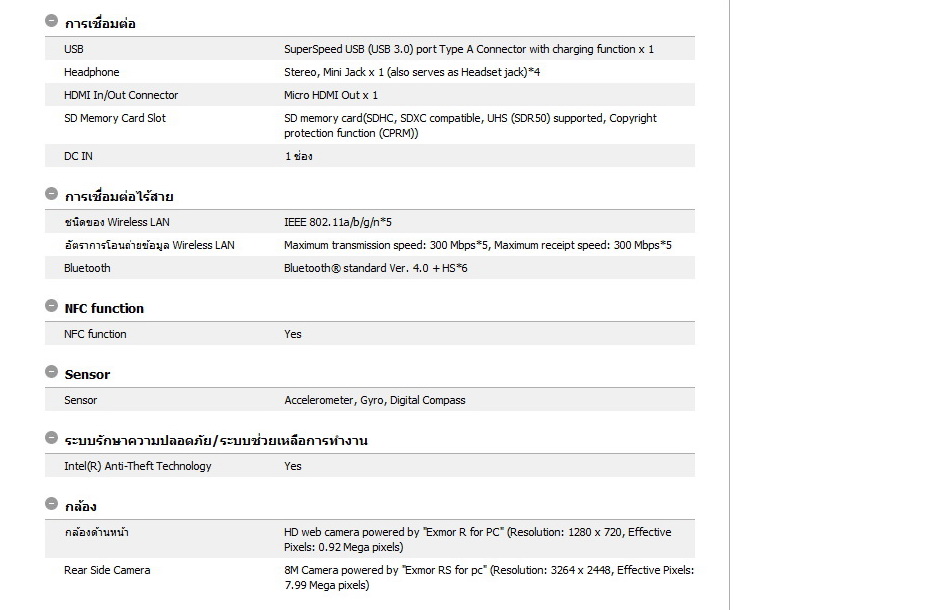Click the IEEE 802.11a/b/g/n specification text
The height and width of the screenshot is (610, 951).
coord(337,222)
